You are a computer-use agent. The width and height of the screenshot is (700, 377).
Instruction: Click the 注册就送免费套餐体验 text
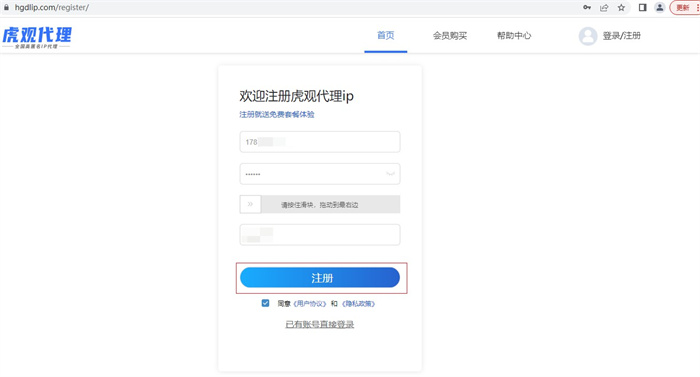tap(277, 114)
